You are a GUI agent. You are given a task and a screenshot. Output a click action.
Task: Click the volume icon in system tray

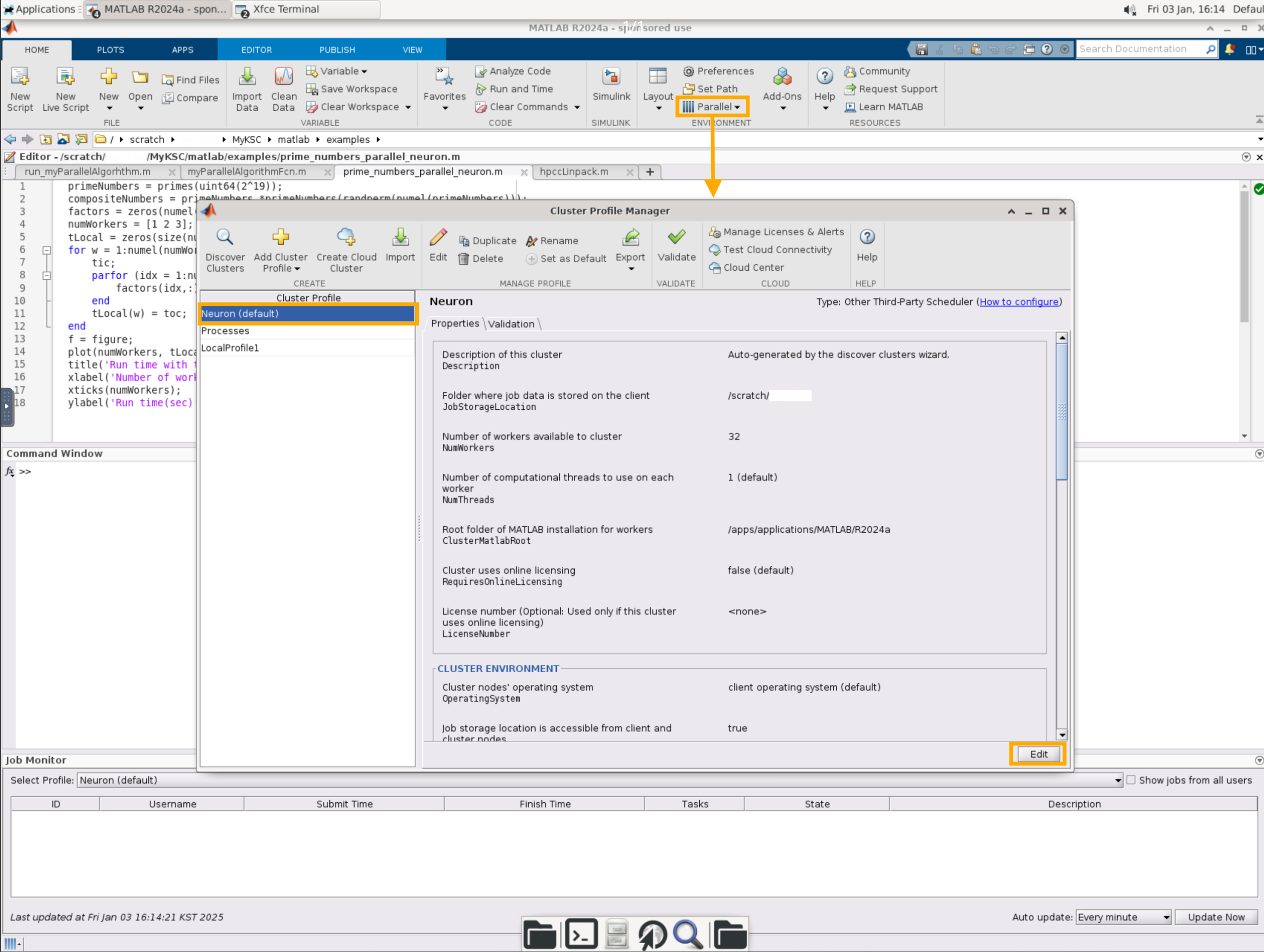coord(1129,9)
